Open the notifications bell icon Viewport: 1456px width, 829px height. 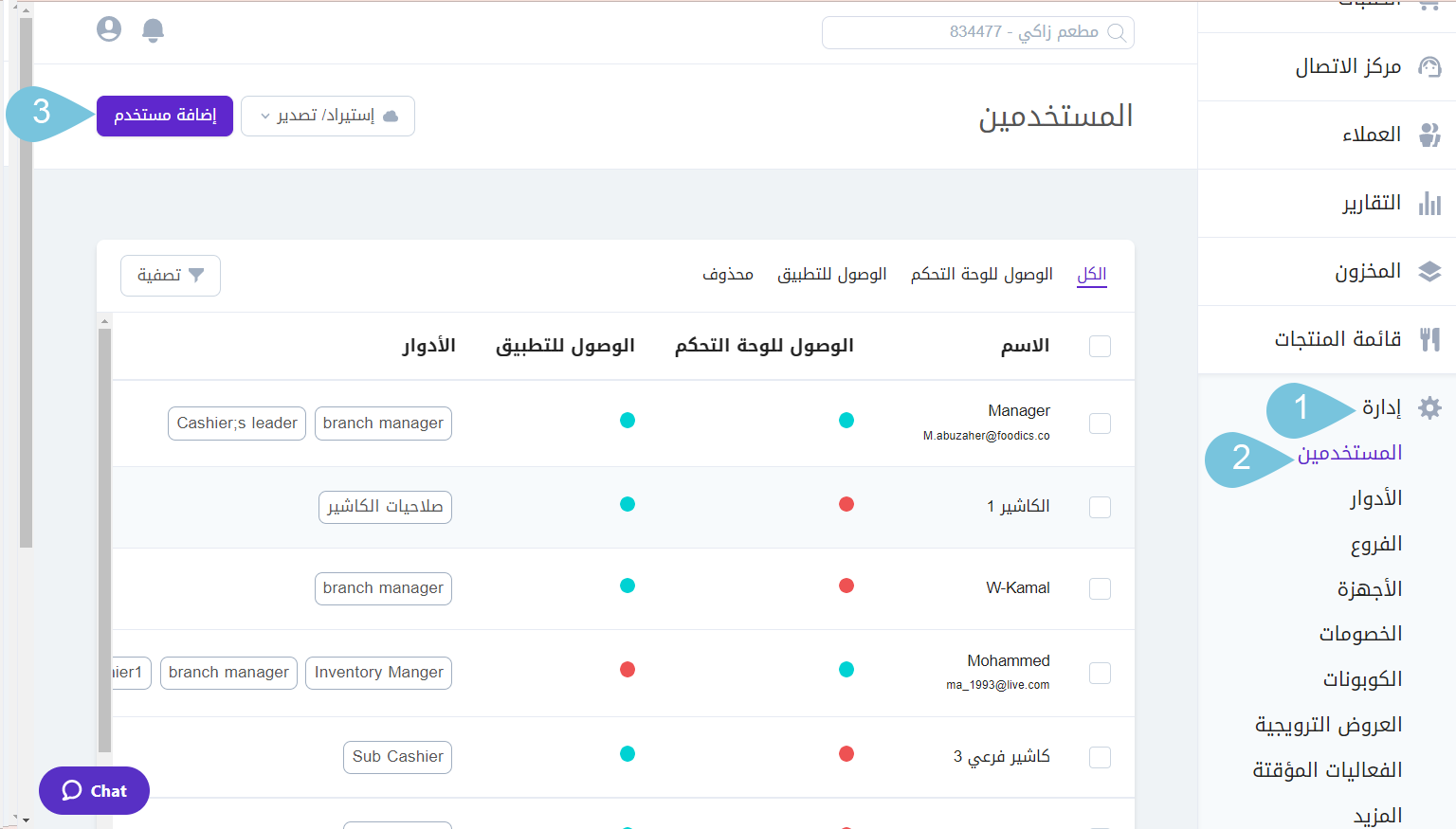click(153, 29)
